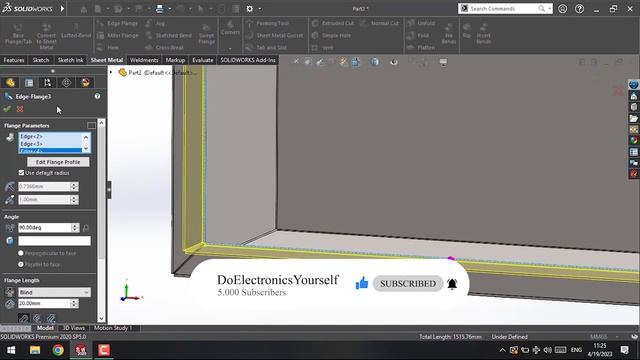Image resolution: width=640 pixels, height=360 pixels.
Task: Toggle the lock icon next to angle field
Action: click(86, 228)
